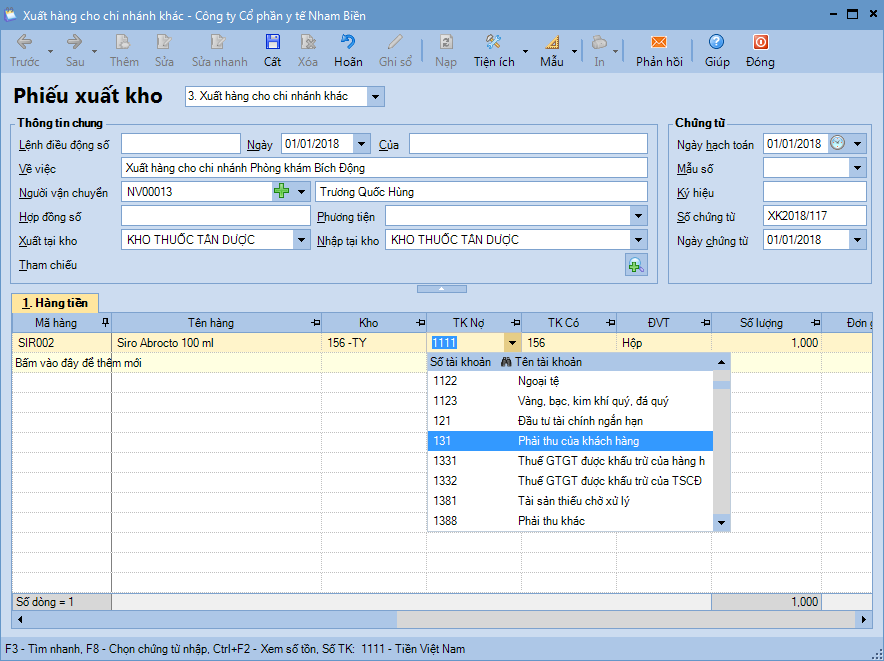Toggle the TK Nợ cell dropdown arrow

pos(512,343)
